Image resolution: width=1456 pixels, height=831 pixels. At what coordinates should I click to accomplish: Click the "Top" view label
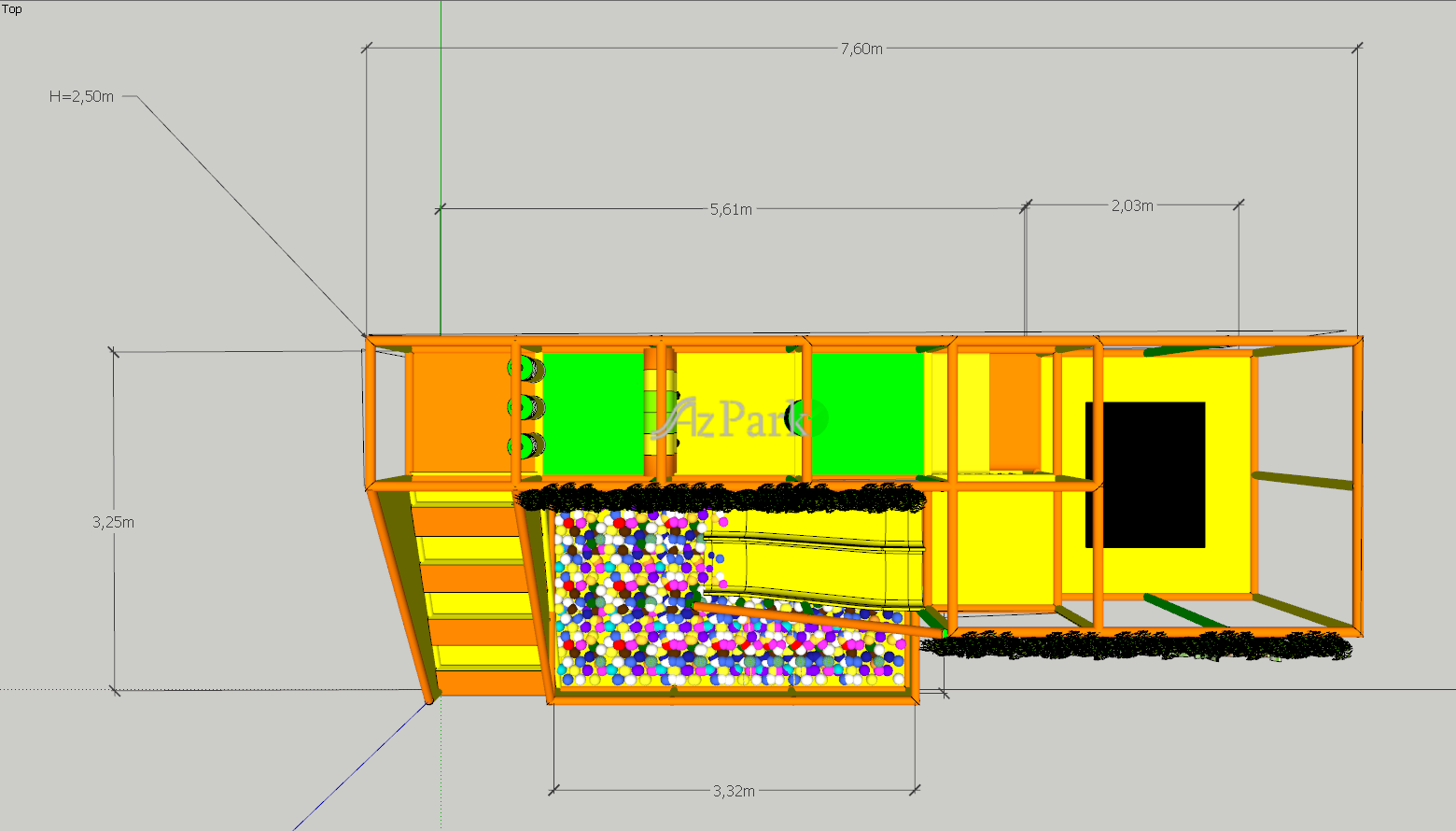[x=12, y=9]
